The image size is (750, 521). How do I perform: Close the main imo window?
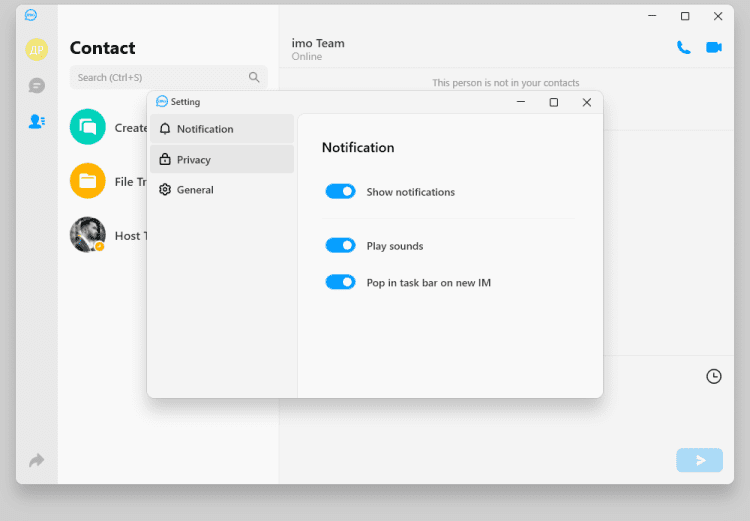[x=717, y=16]
